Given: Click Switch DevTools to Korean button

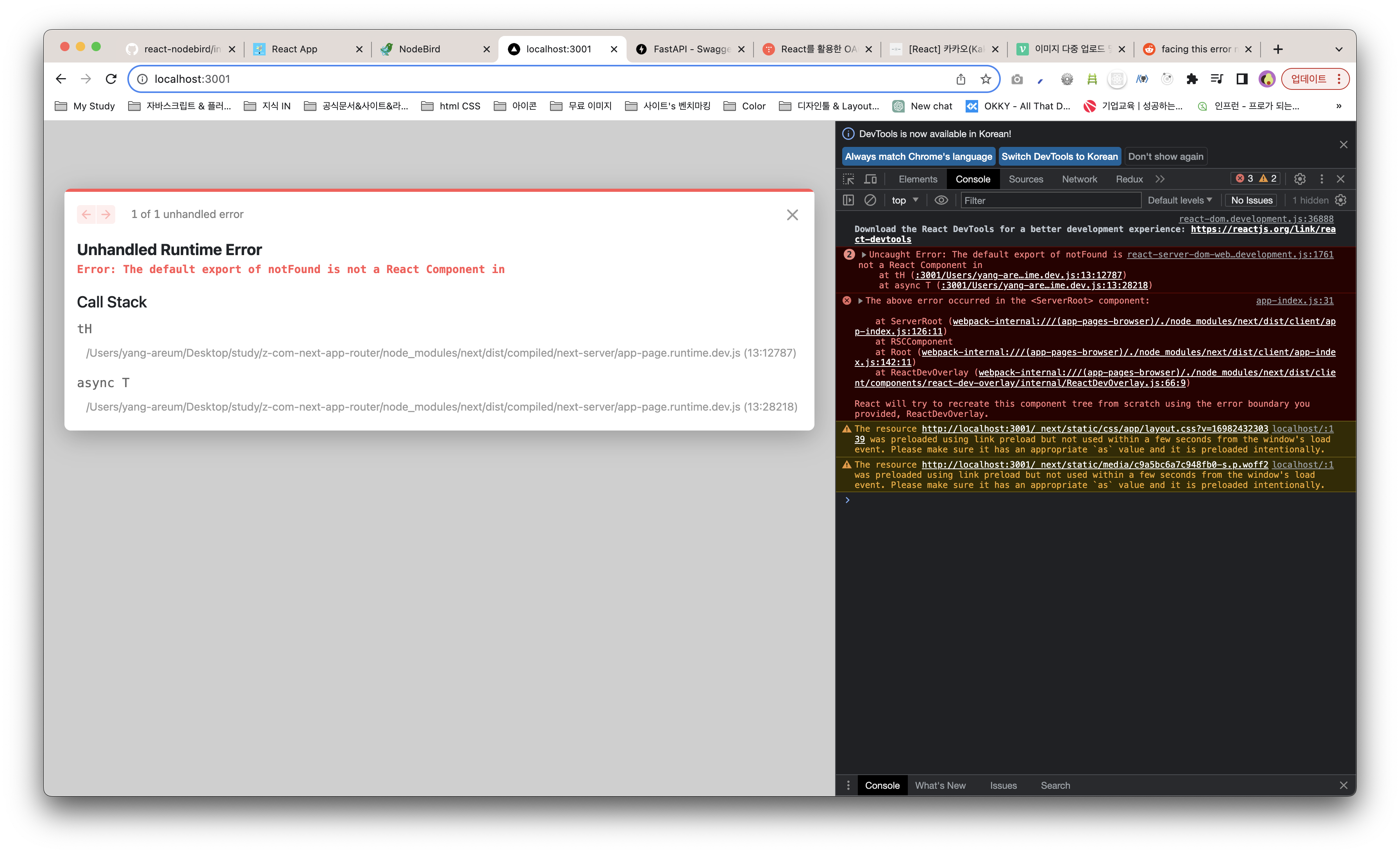Looking at the screenshot, I should pos(1059,156).
